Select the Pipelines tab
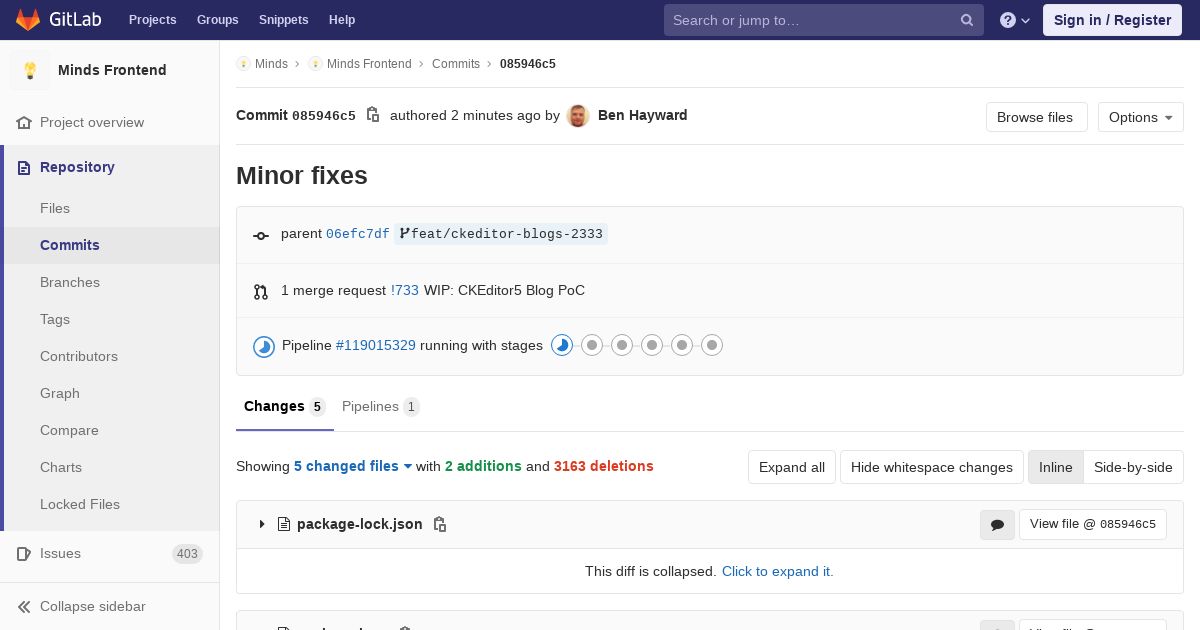 [381, 407]
